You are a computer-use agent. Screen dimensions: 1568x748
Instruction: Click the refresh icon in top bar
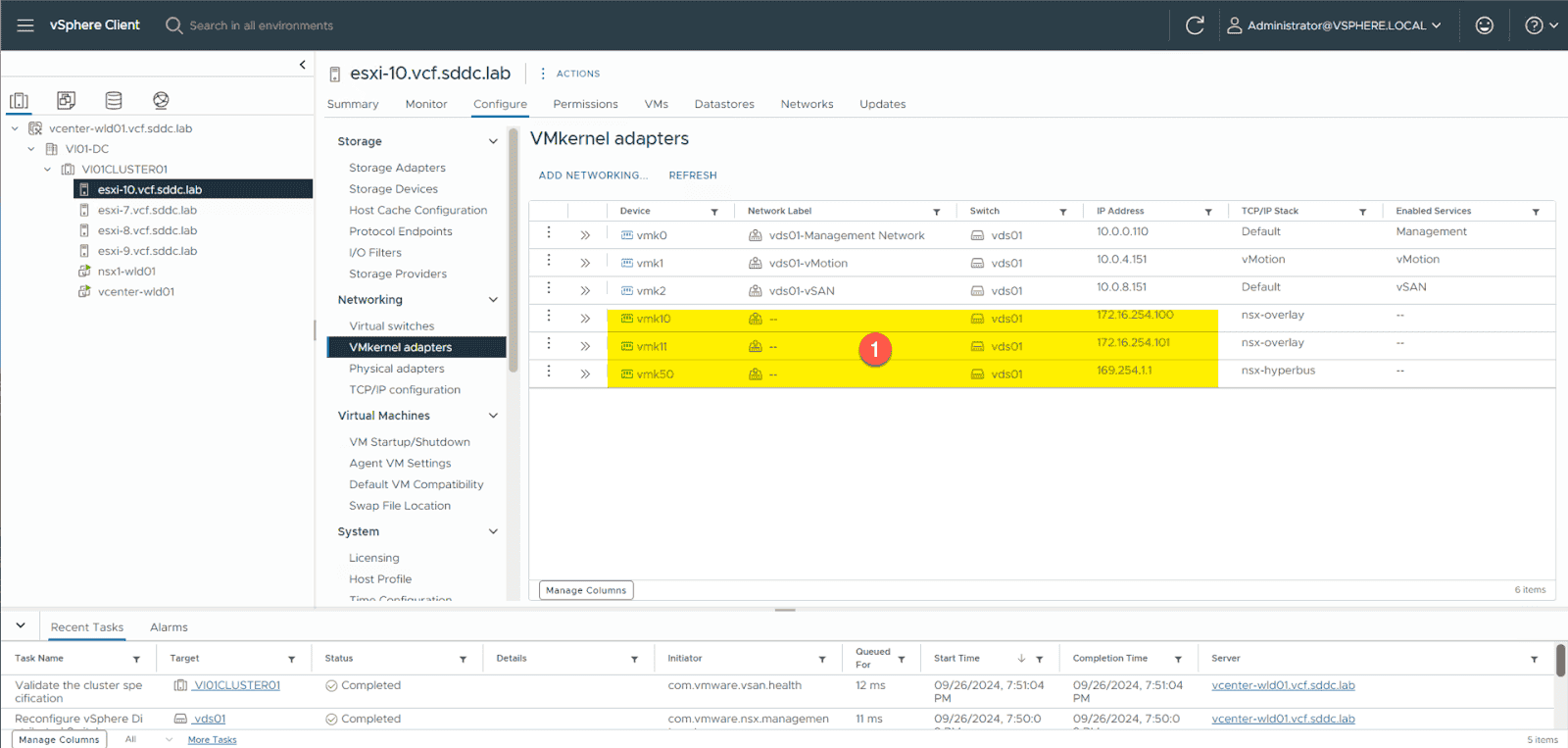[1194, 25]
